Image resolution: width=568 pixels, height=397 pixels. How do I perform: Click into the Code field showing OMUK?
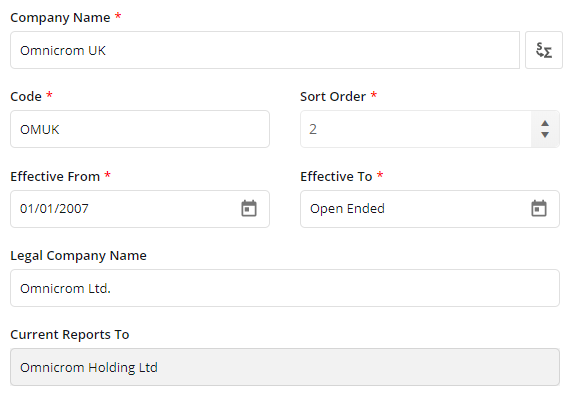click(140, 129)
